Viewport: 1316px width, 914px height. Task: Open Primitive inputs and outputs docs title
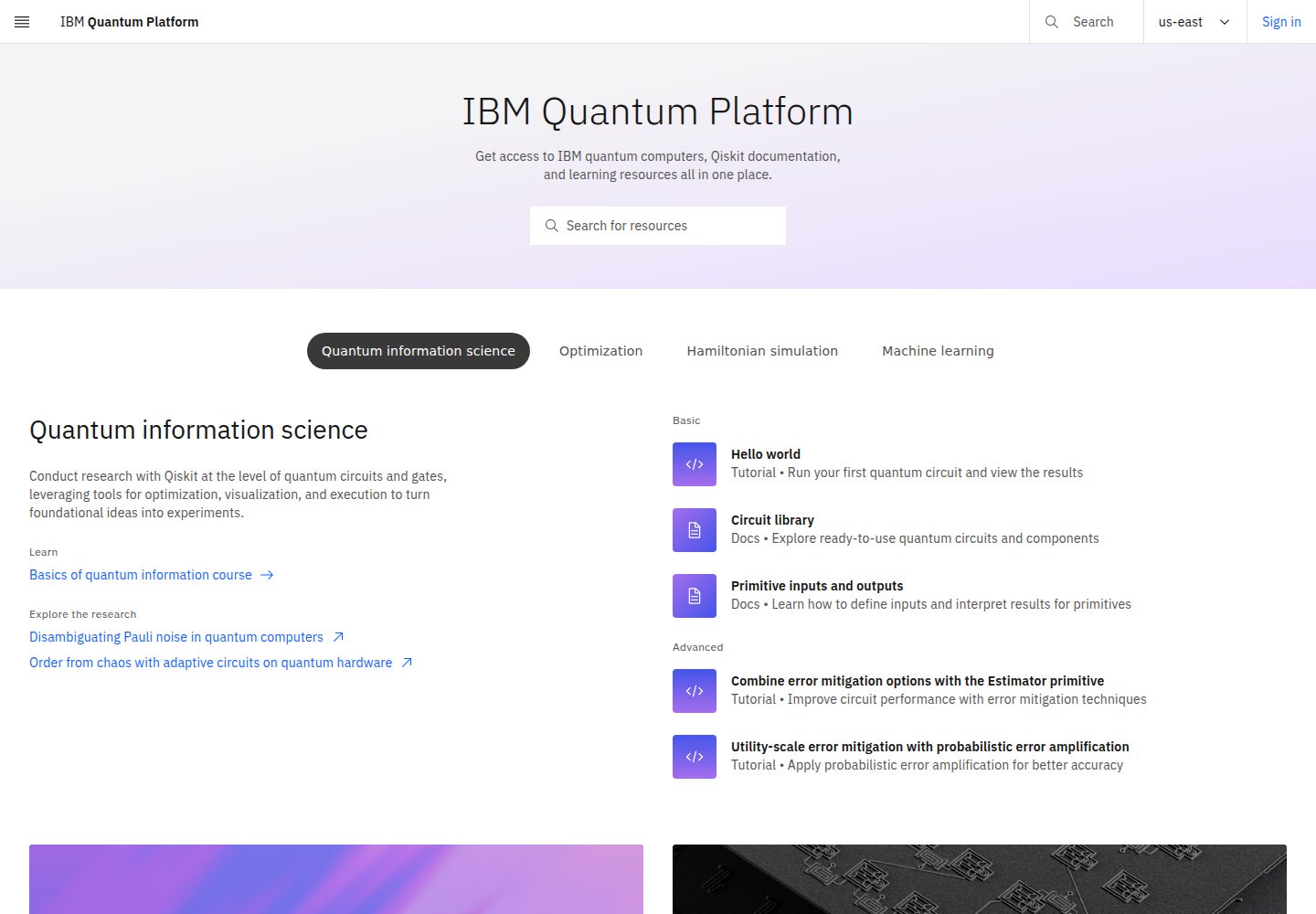[817, 586]
